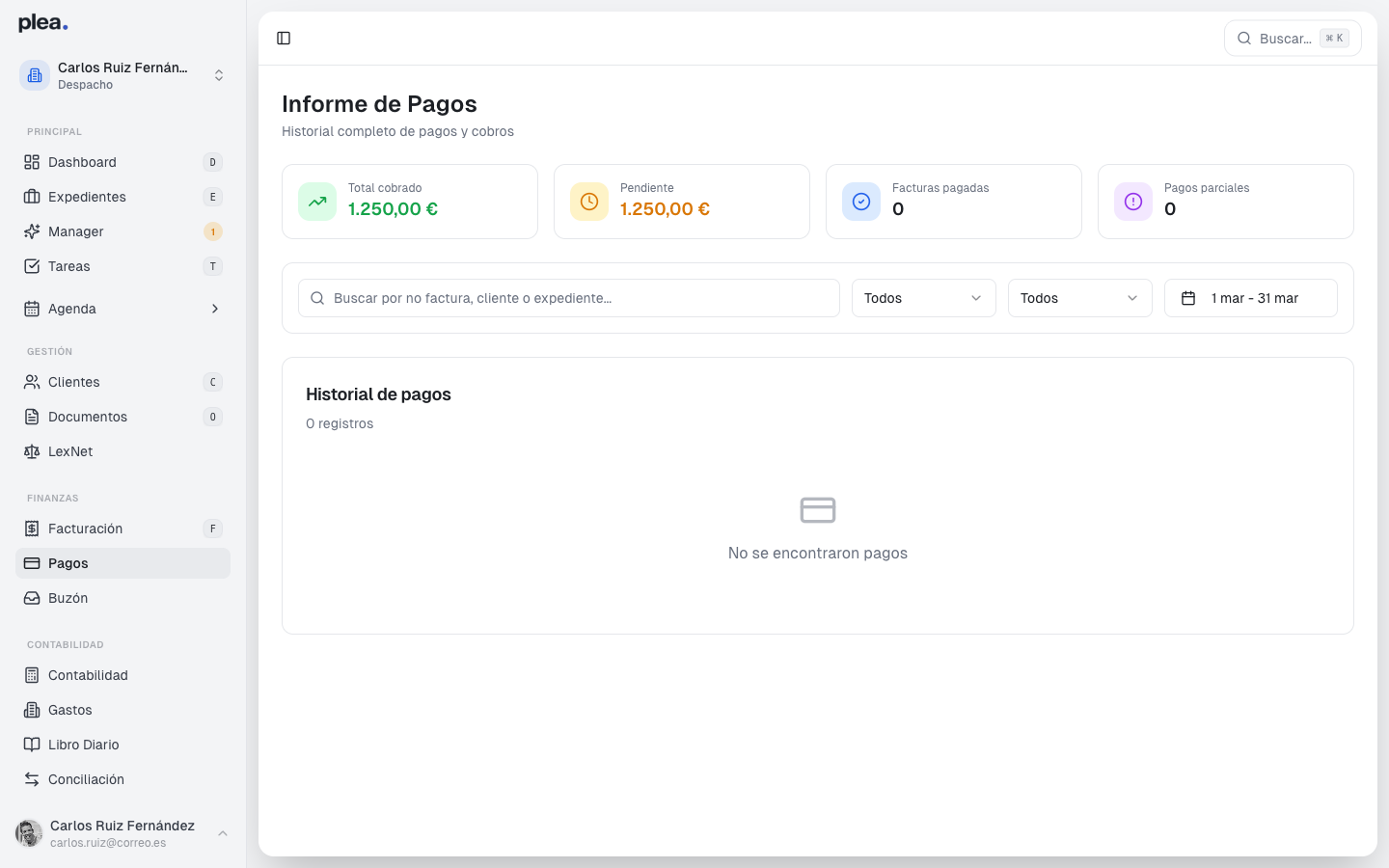The width and height of the screenshot is (1389, 868).
Task: Click the empty-state credit card icon
Action: pyautogui.click(x=818, y=509)
